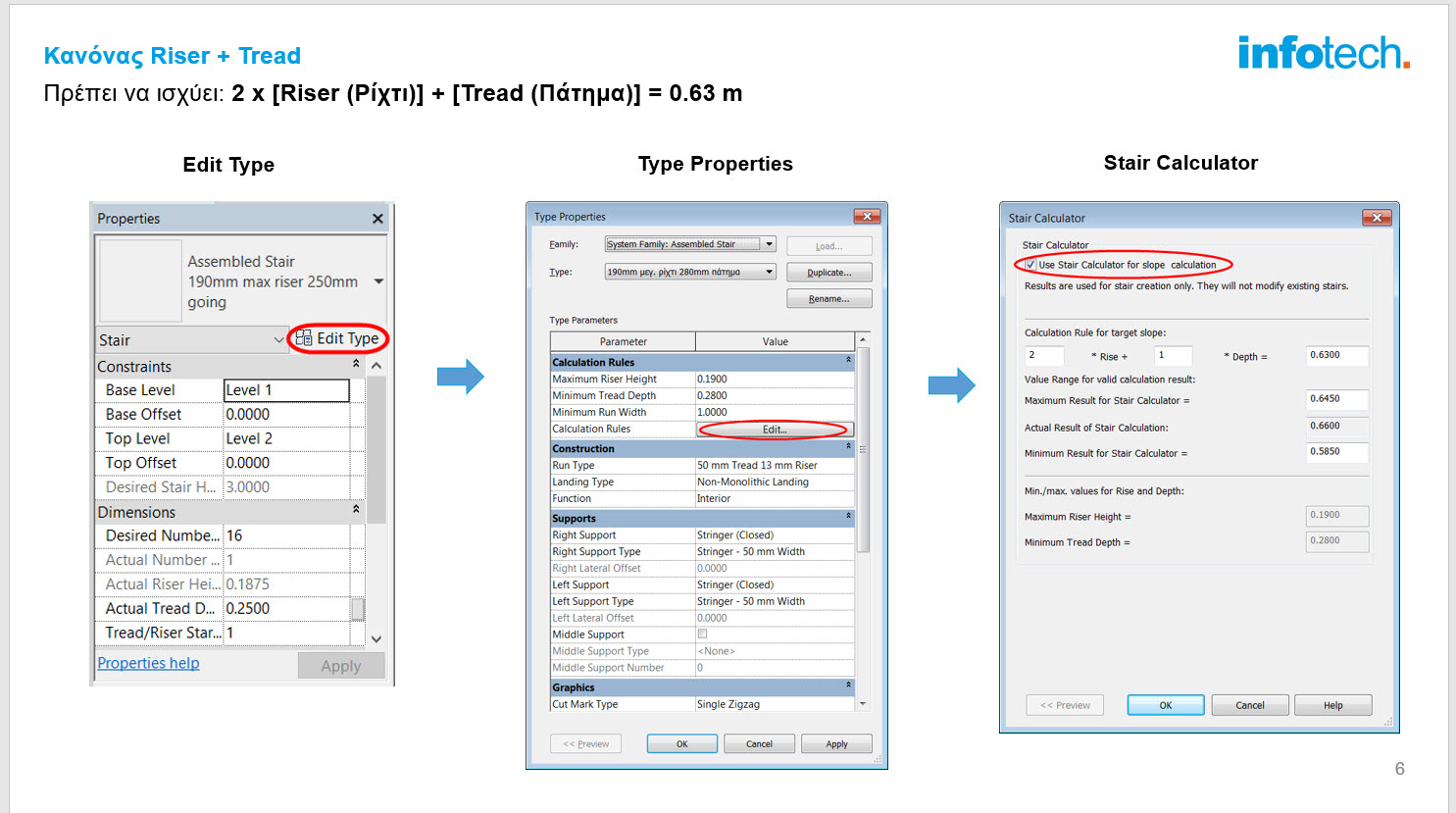Click the Minimum Tread Depth value 0.2800

tap(775, 395)
